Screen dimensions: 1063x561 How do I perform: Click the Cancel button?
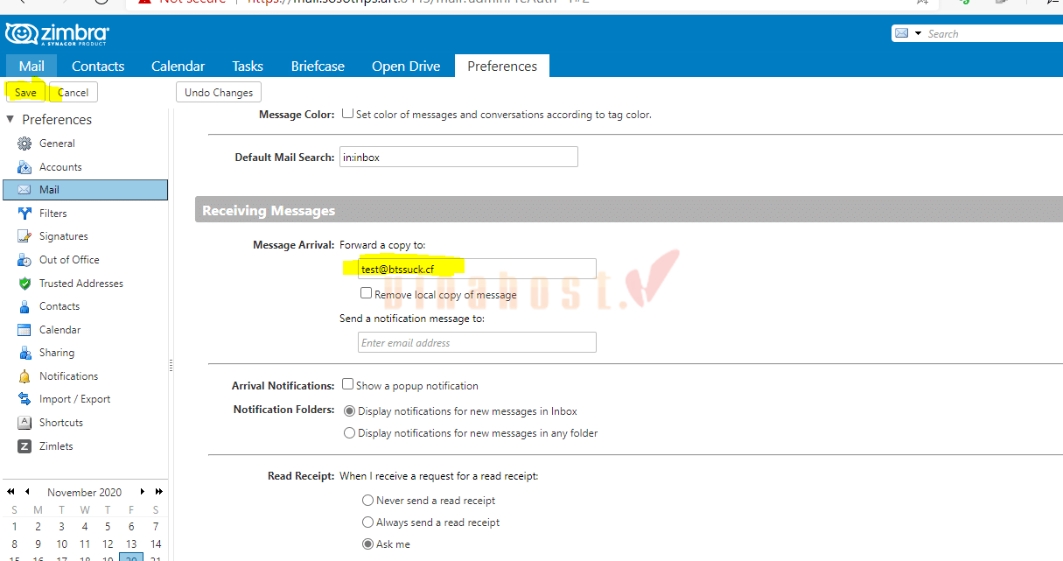click(x=73, y=92)
